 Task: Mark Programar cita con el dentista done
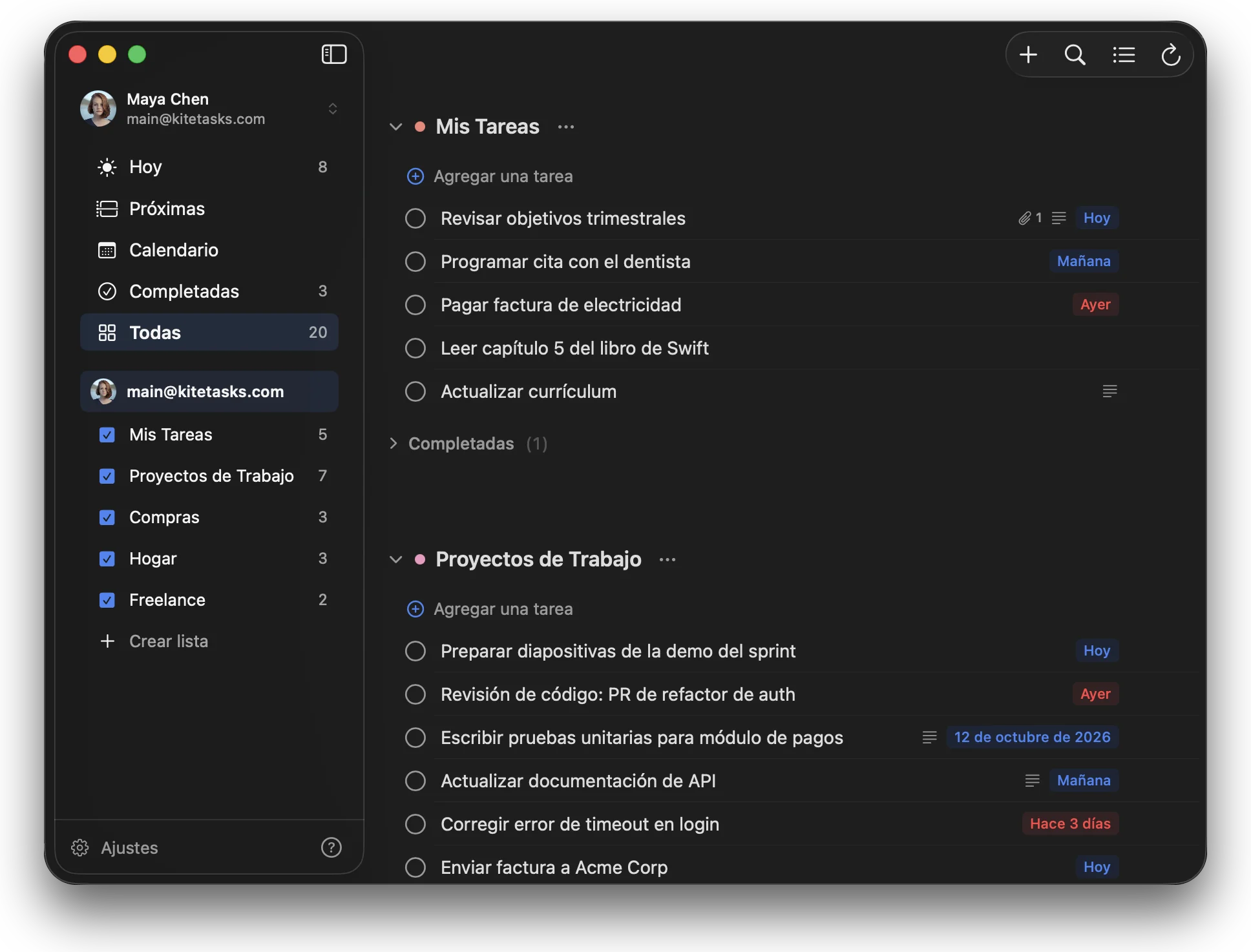415,262
